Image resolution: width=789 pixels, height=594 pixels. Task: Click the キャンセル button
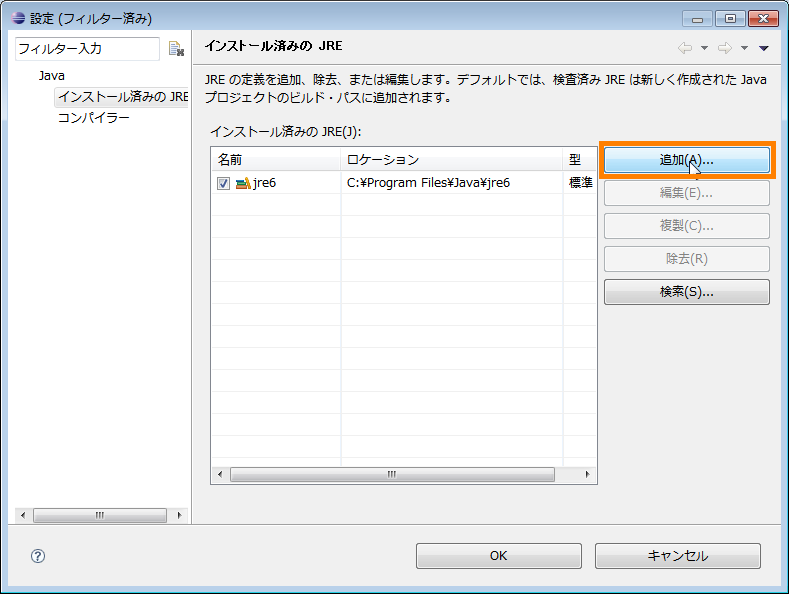(678, 556)
